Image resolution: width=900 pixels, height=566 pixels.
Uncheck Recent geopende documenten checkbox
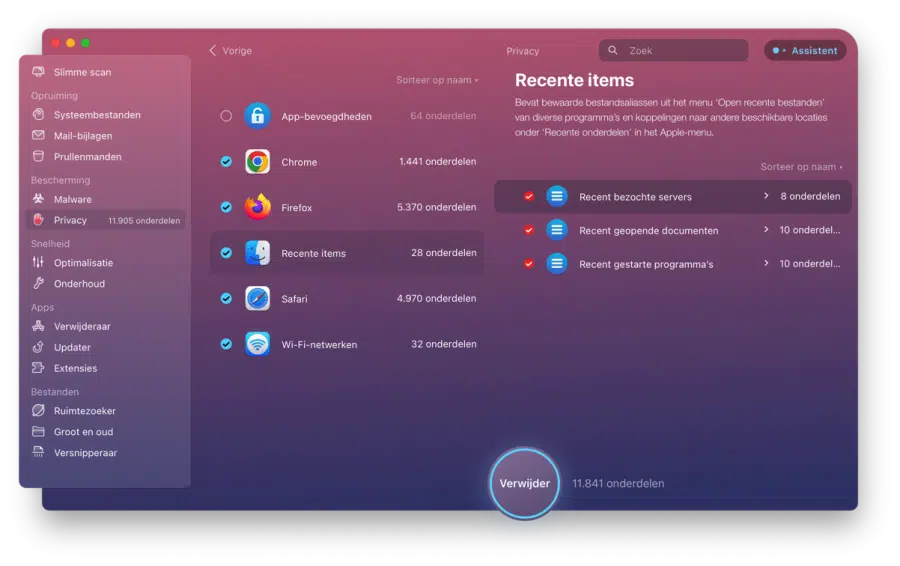click(529, 230)
